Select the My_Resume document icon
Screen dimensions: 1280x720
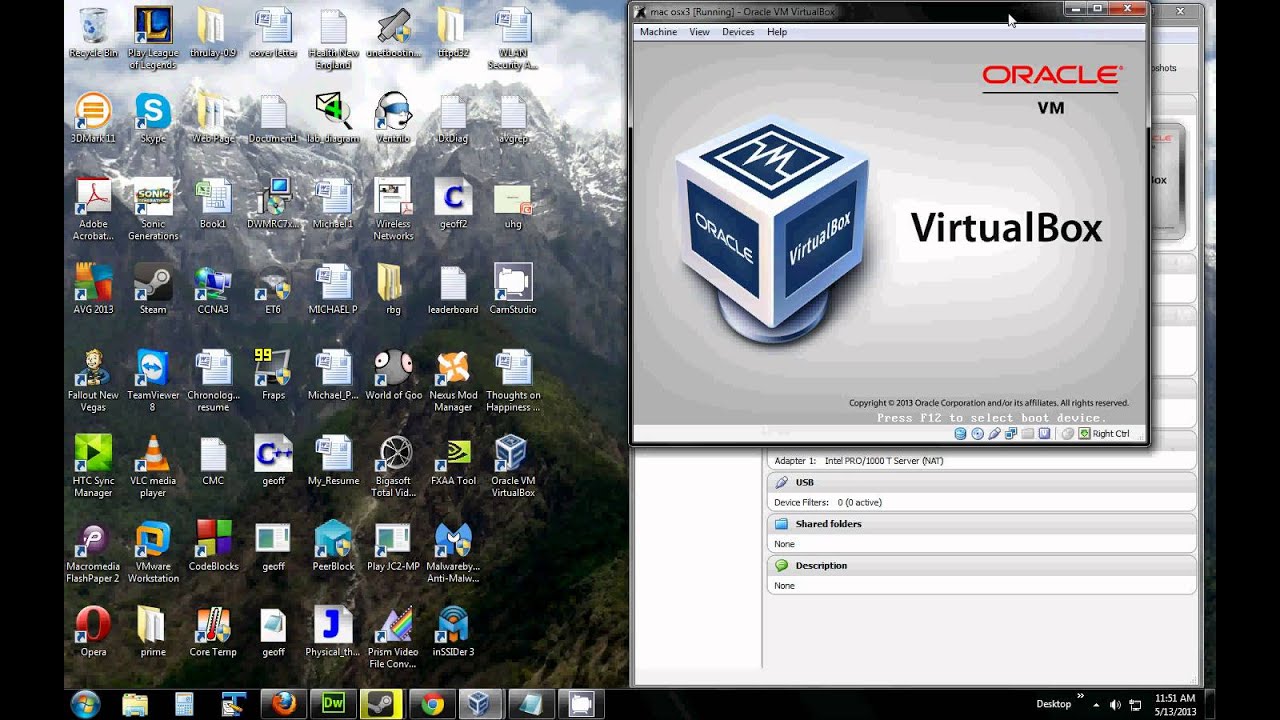click(333, 460)
